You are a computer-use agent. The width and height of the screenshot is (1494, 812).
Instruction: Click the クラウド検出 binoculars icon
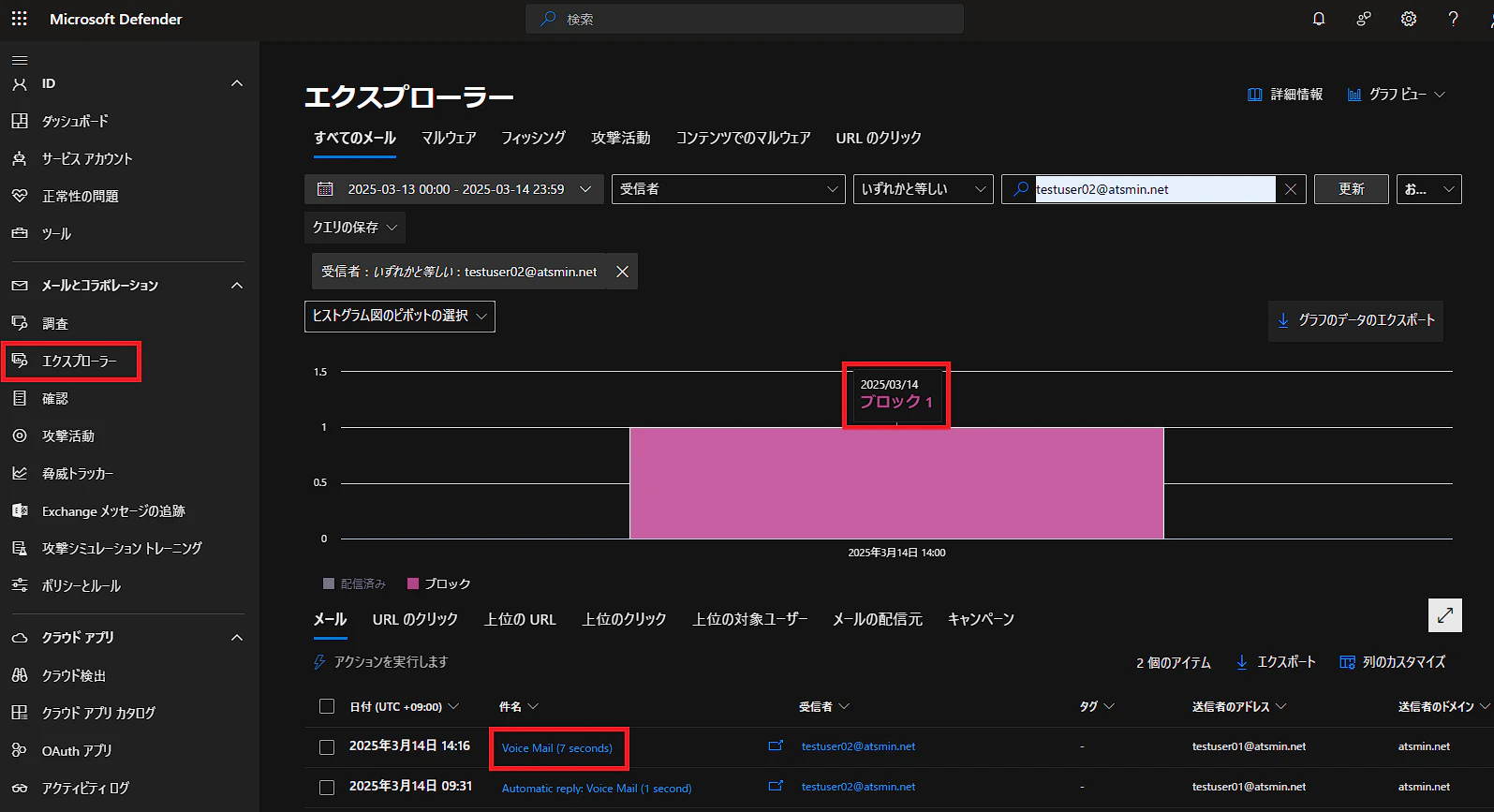coord(20,675)
